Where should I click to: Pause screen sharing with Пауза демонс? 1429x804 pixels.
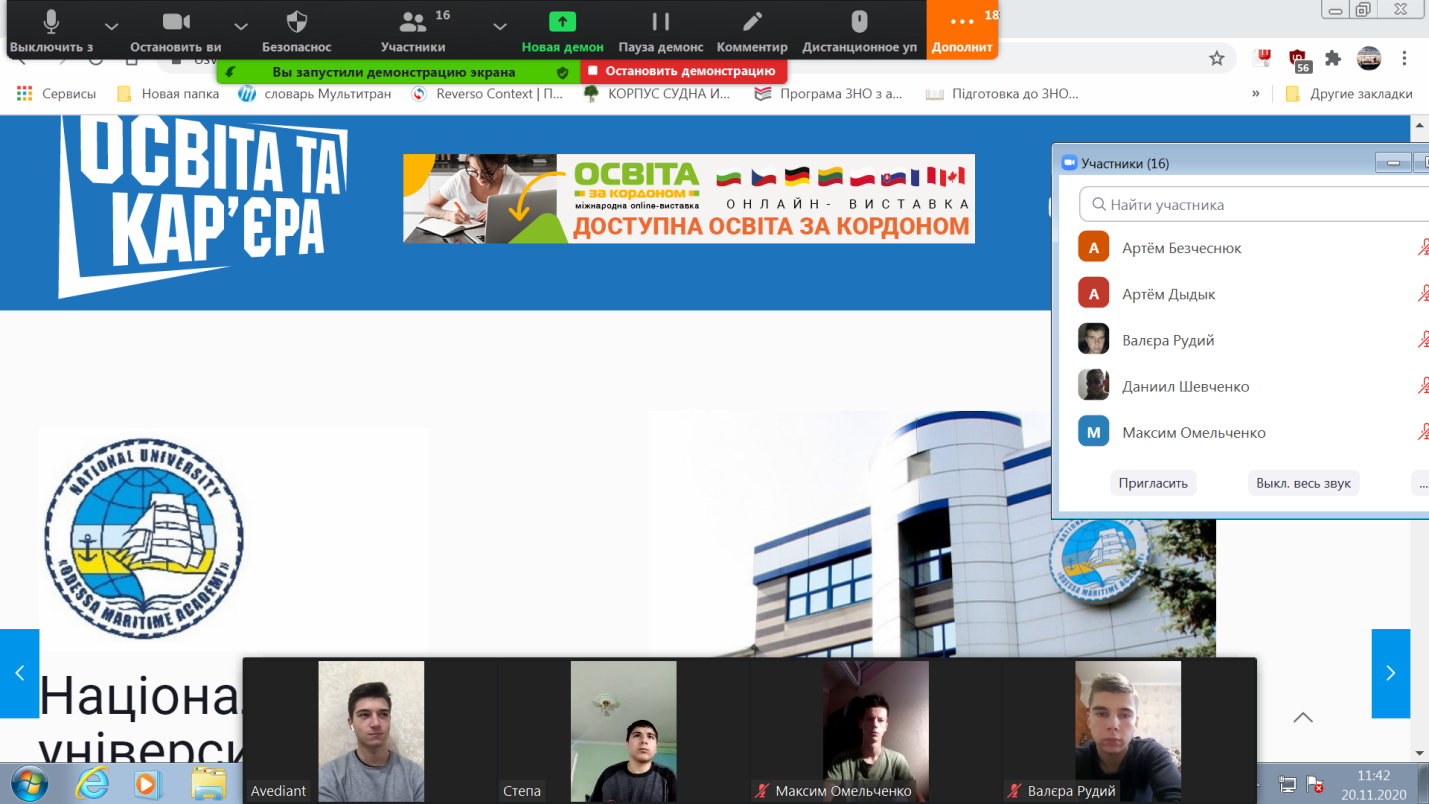coord(661,29)
